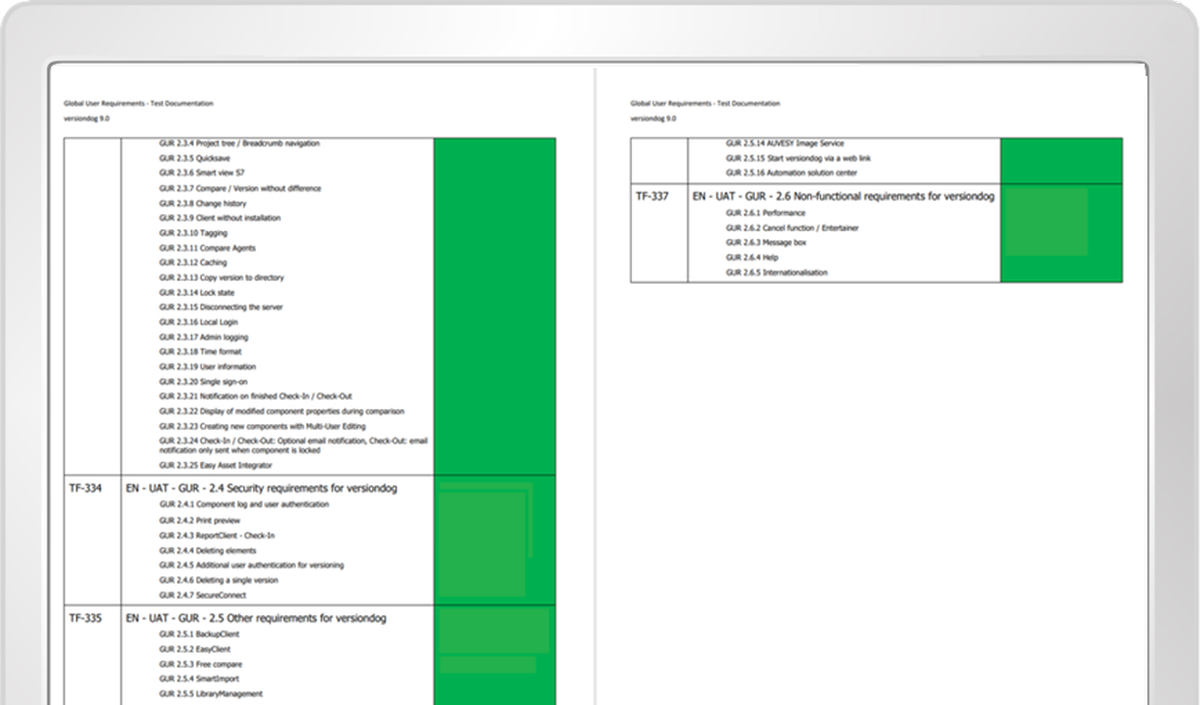The height and width of the screenshot is (705, 1200).
Task: Select the GUR 2.4.2 Print preview line
Action: (x=200, y=520)
